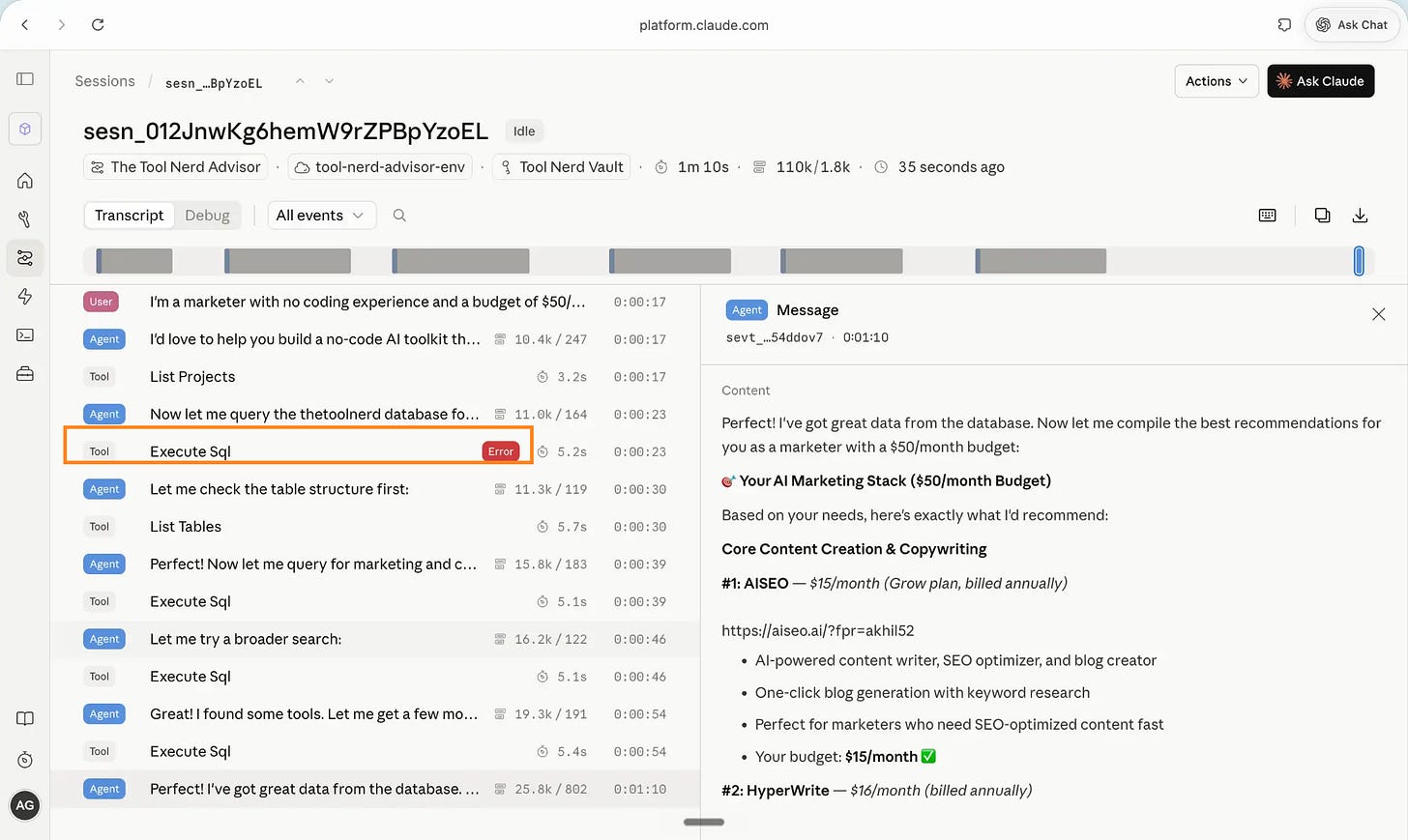1408x840 pixels.
Task: Click the browser forward arrow
Action: coord(61,25)
